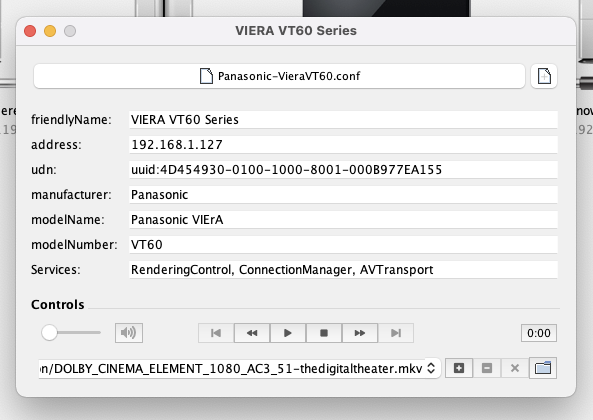
Task: Click the friendlyName field VIERA VT60 Series
Action: coord(343,120)
